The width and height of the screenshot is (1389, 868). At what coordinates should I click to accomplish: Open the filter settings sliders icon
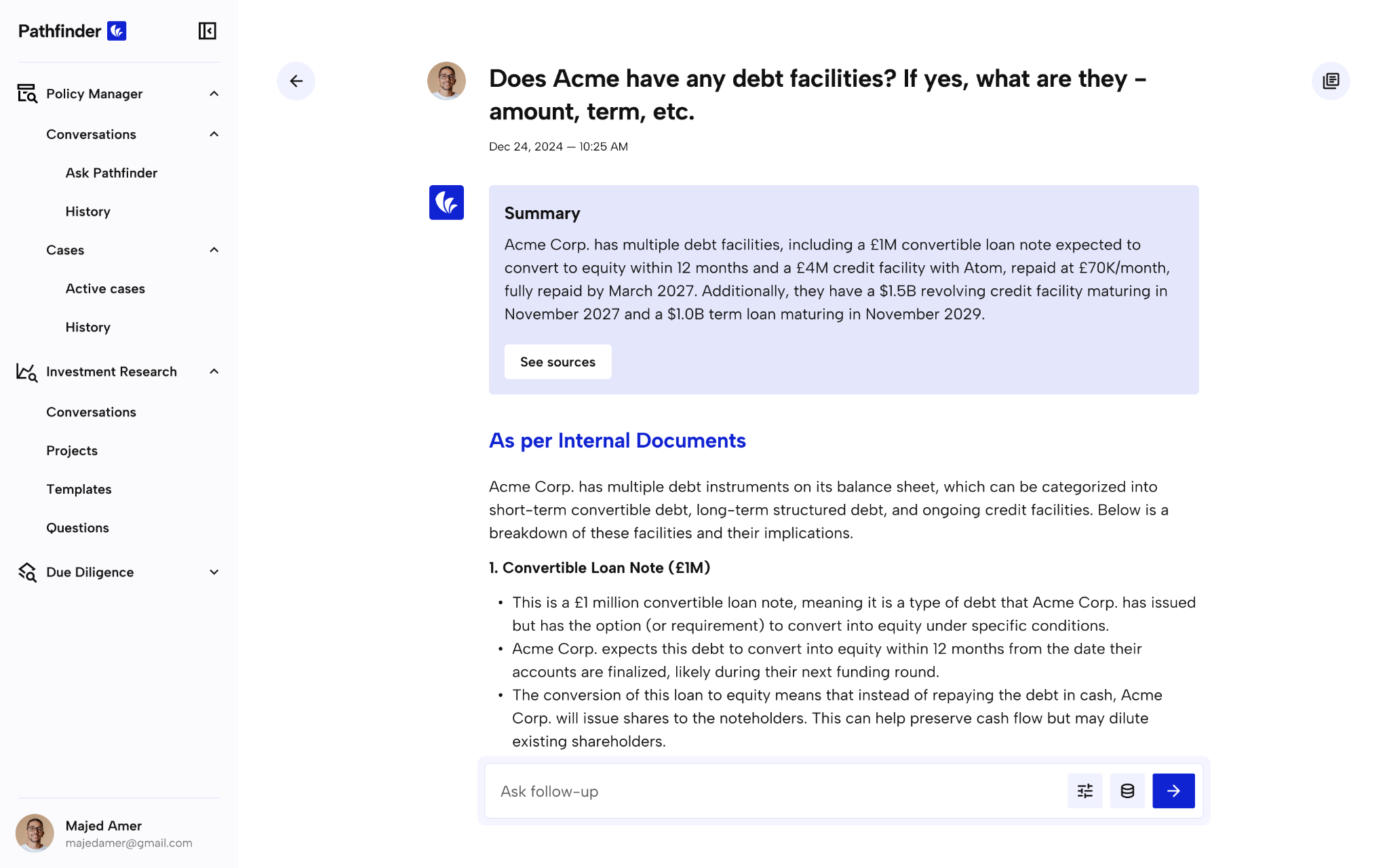click(x=1085, y=791)
